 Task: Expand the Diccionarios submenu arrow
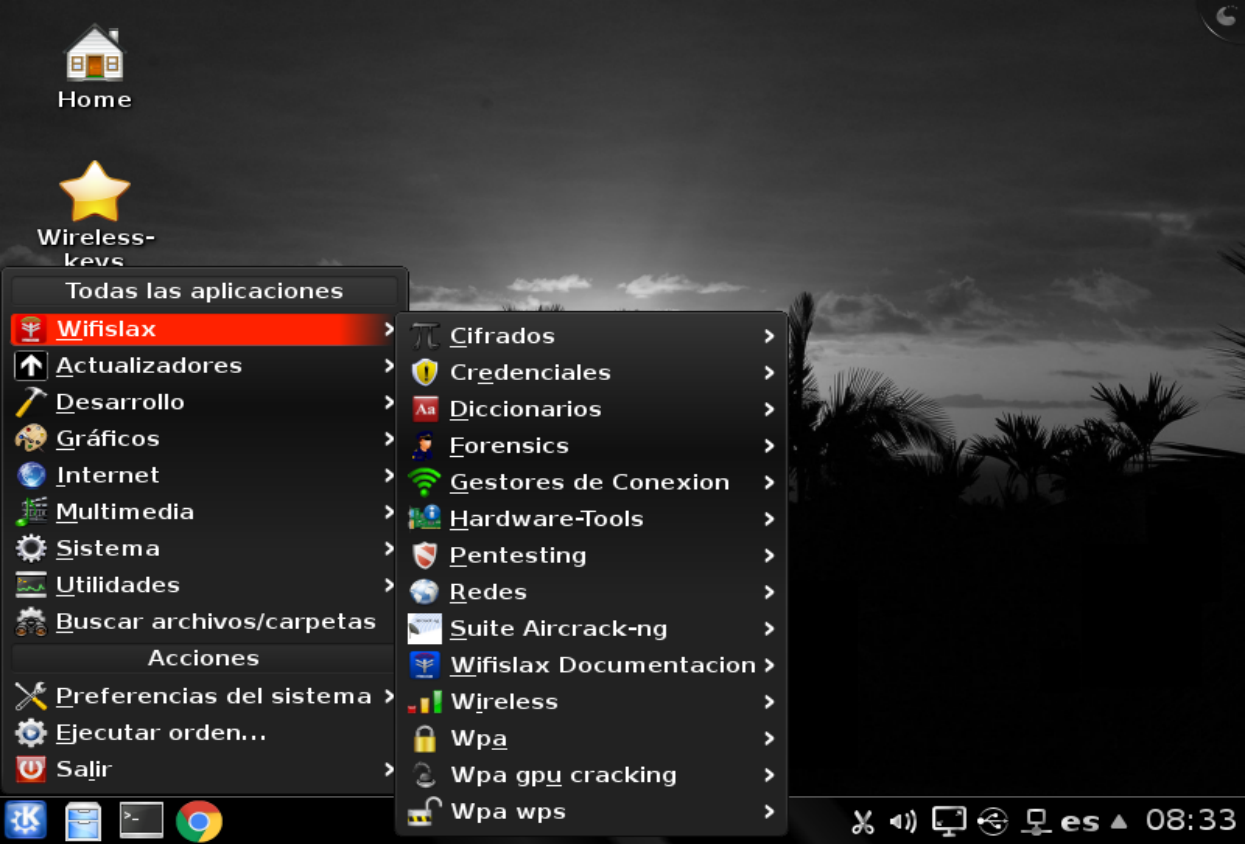click(x=769, y=409)
